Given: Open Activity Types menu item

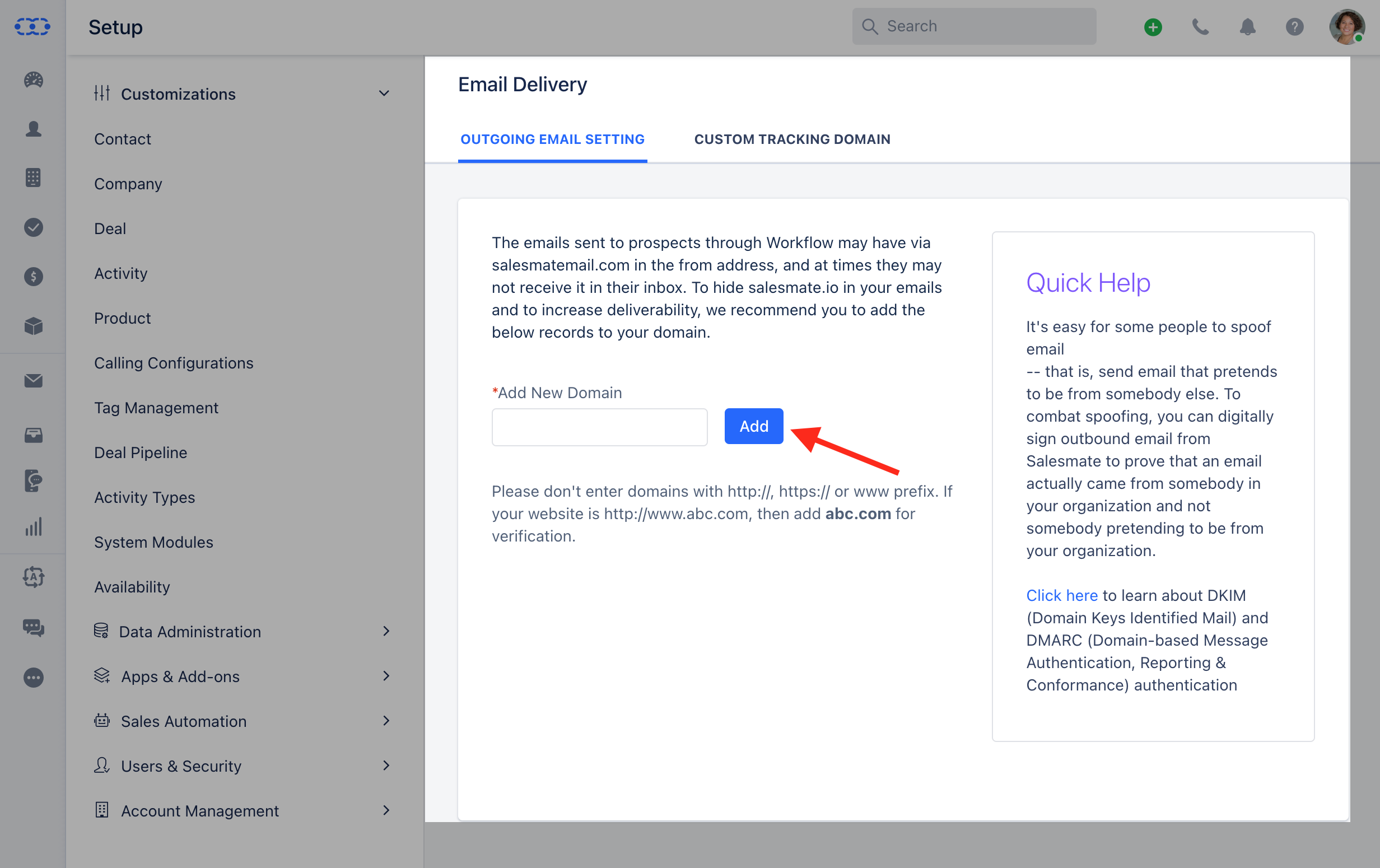Looking at the screenshot, I should point(144,497).
